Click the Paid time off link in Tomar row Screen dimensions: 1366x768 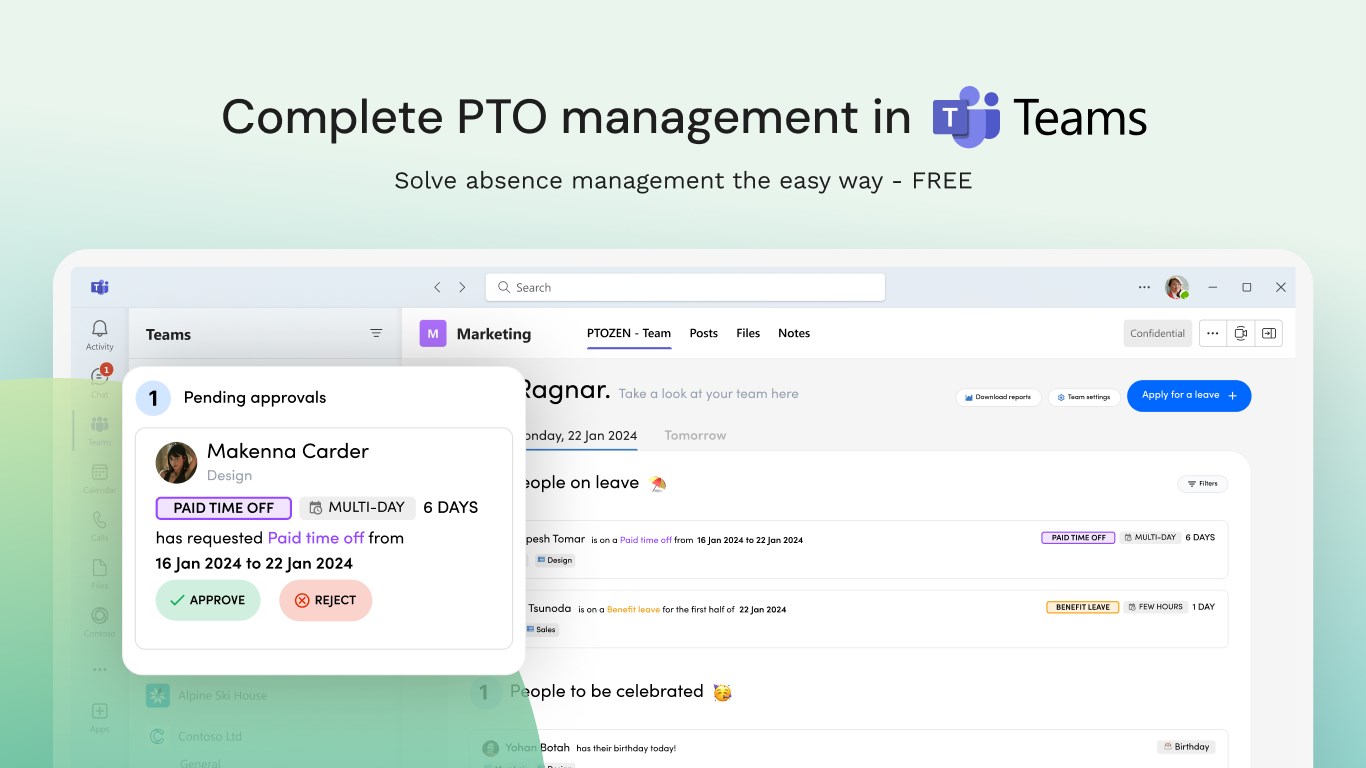pos(646,540)
